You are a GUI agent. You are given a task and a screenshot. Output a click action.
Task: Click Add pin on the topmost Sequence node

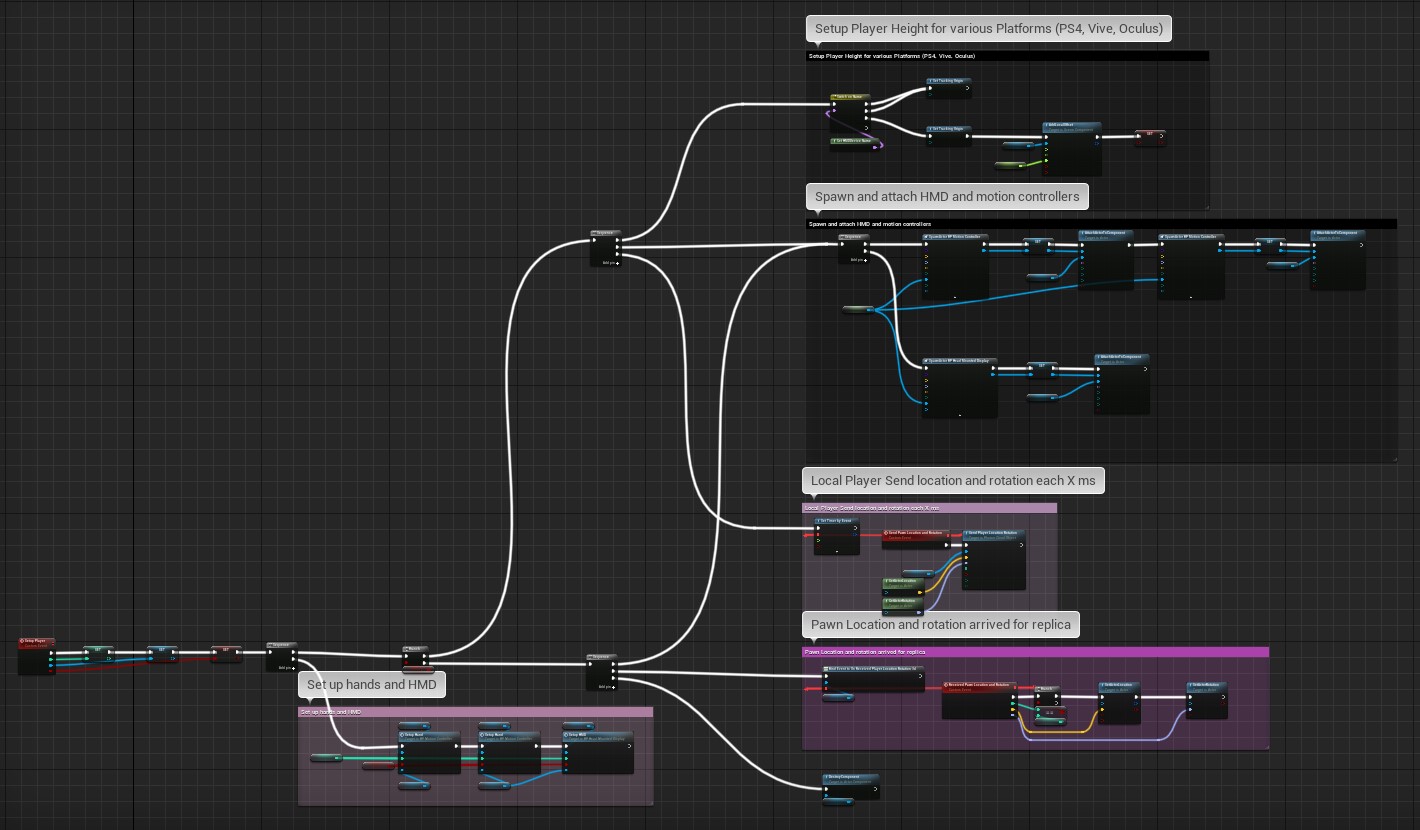pyautogui.click(x=610, y=262)
